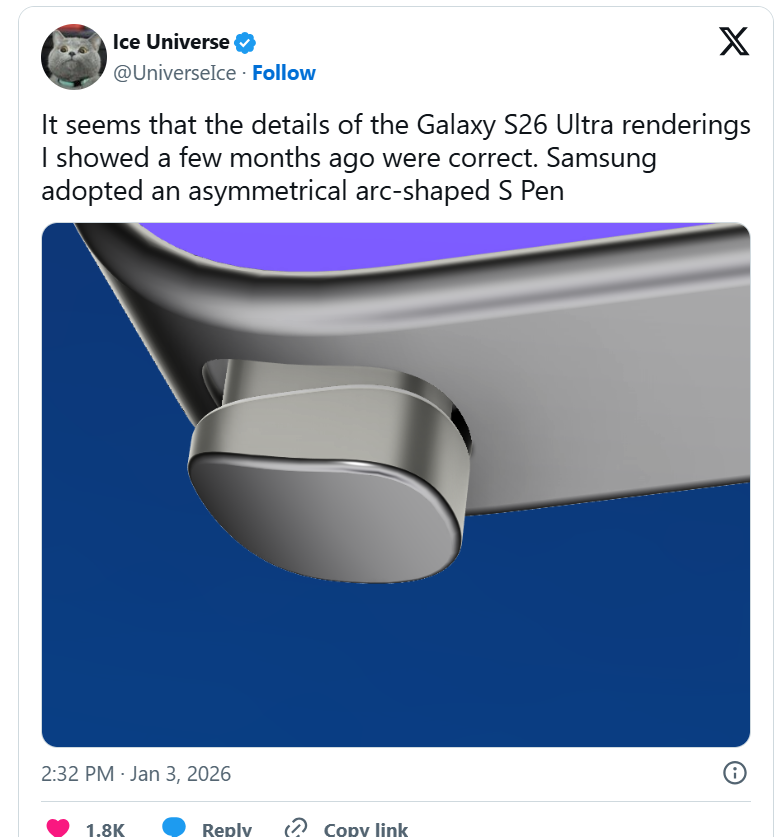Click the Copy link text
778x837 pixels.
(x=366, y=828)
